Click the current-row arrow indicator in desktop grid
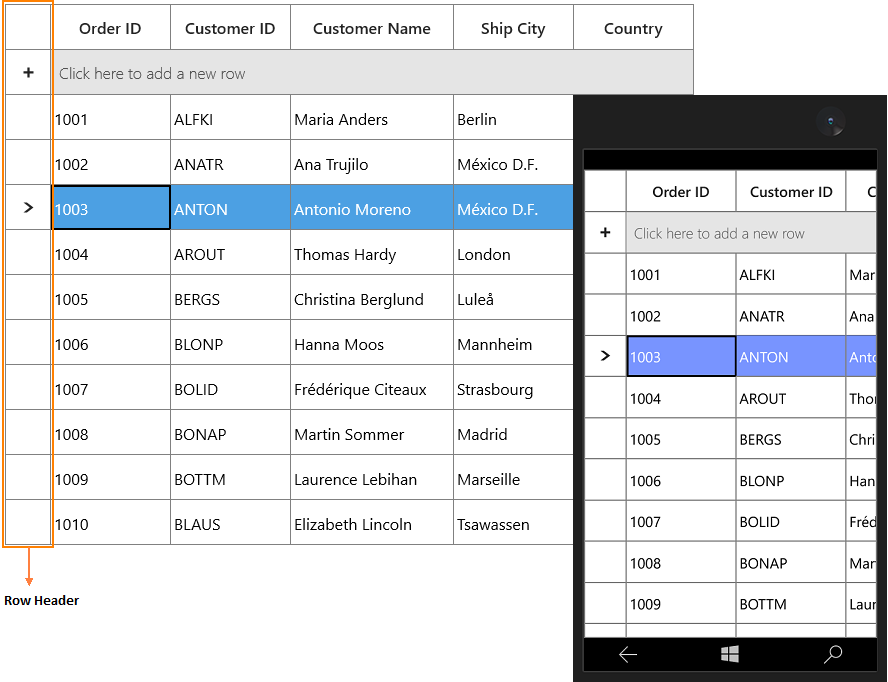The height and width of the screenshot is (682, 888). pyautogui.click(x=28, y=208)
